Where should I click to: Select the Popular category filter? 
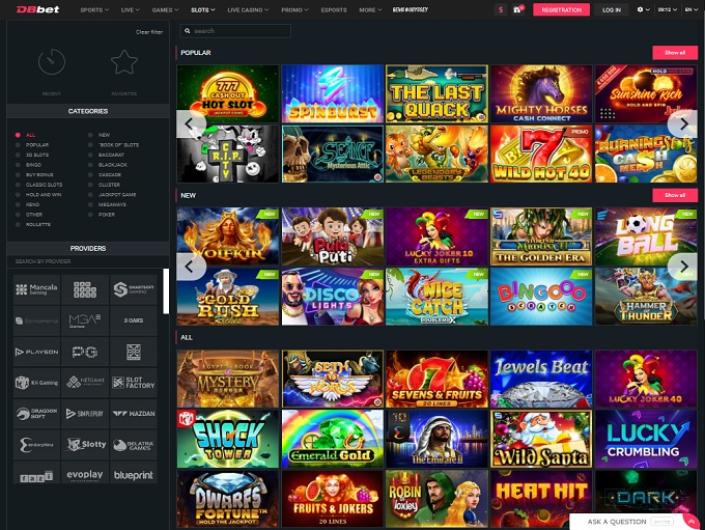pyautogui.click(x=36, y=145)
